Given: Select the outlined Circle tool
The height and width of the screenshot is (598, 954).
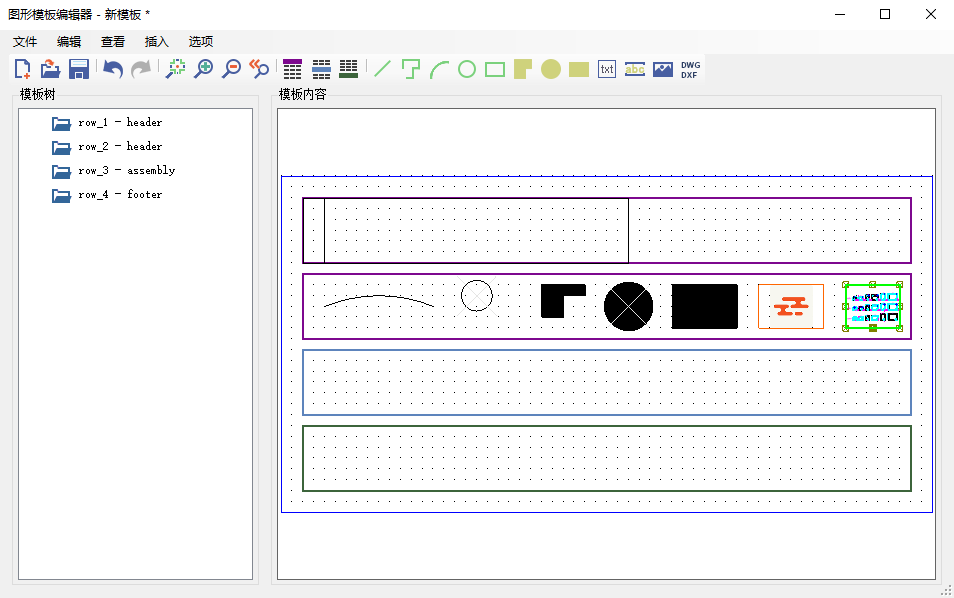Looking at the screenshot, I should click(467, 69).
